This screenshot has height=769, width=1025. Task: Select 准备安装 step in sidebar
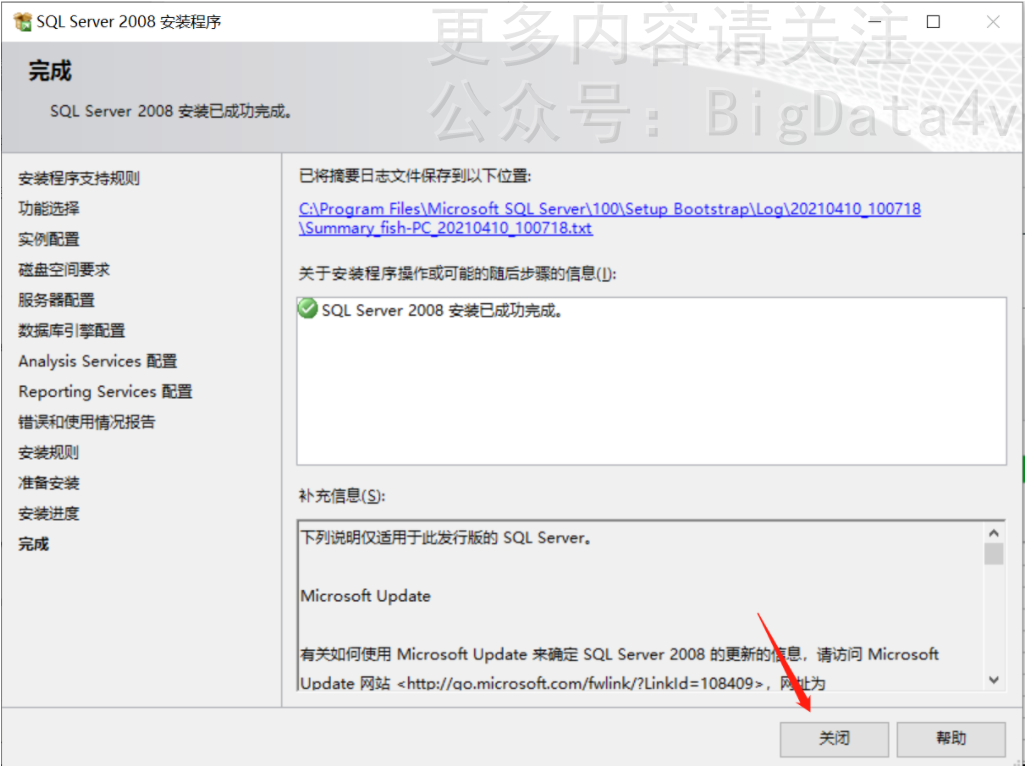tap(49, 483)
